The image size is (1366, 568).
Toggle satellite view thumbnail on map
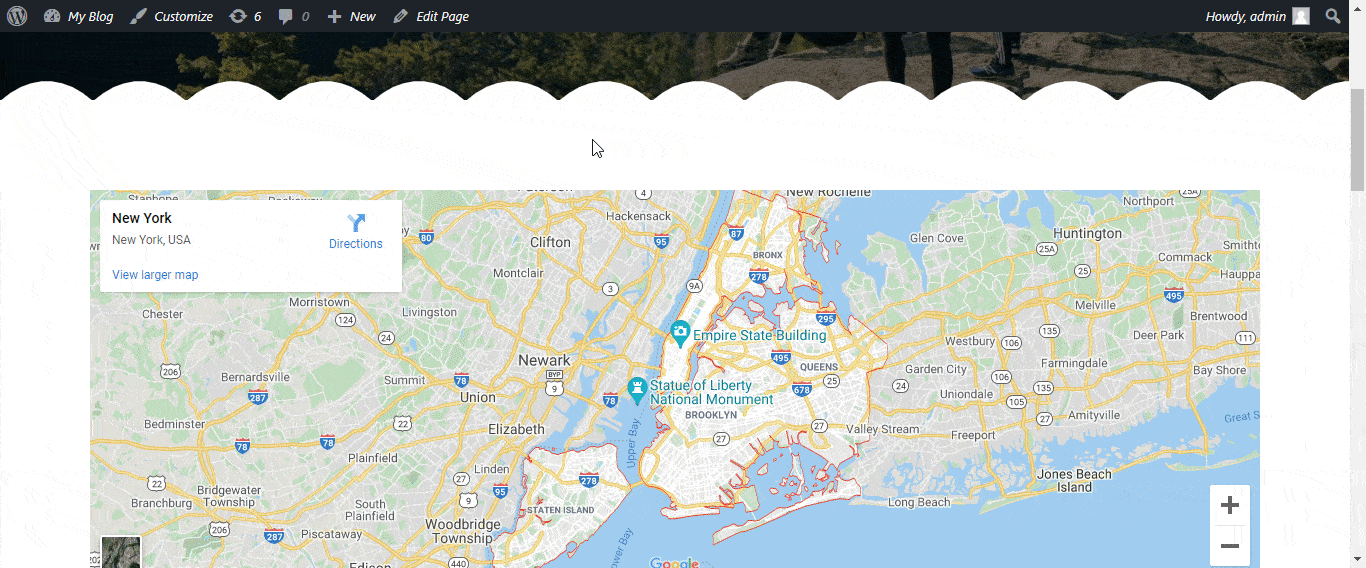121,552
